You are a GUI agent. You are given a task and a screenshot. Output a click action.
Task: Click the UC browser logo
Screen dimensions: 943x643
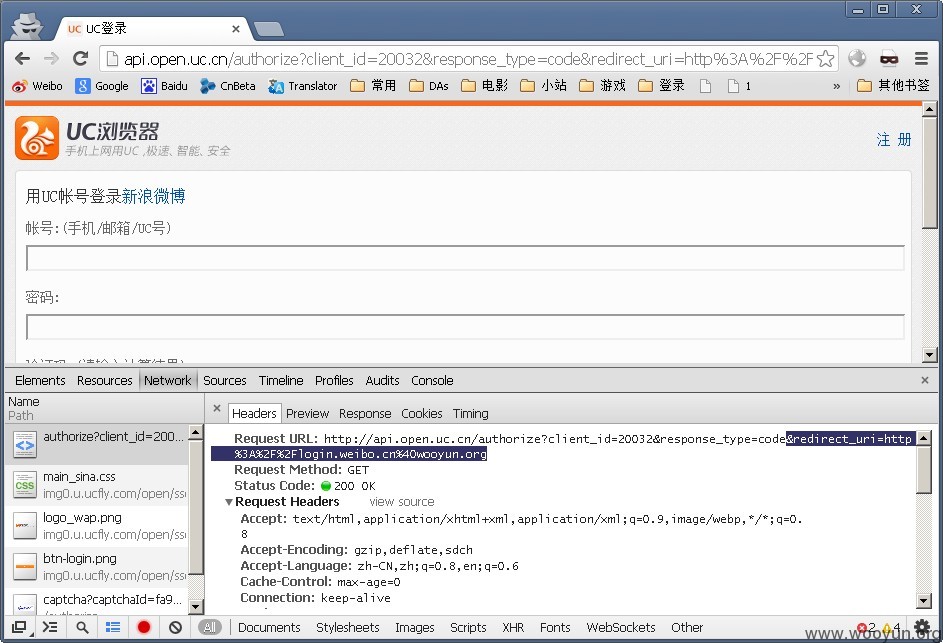(37, 138)
